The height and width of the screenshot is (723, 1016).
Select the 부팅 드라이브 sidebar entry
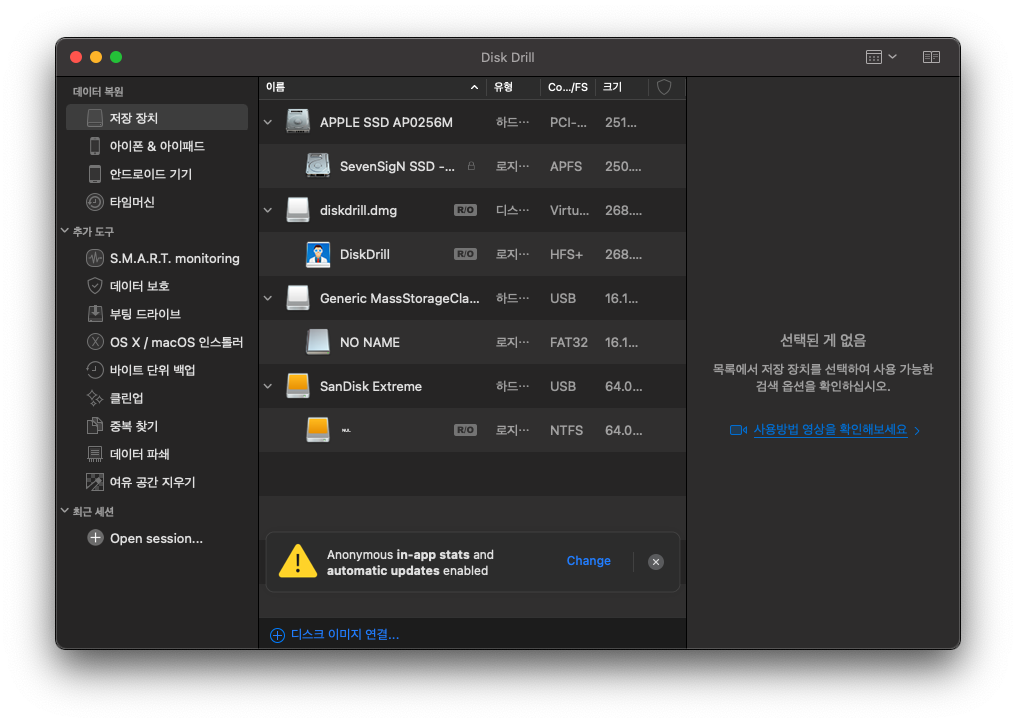(157, 314)
